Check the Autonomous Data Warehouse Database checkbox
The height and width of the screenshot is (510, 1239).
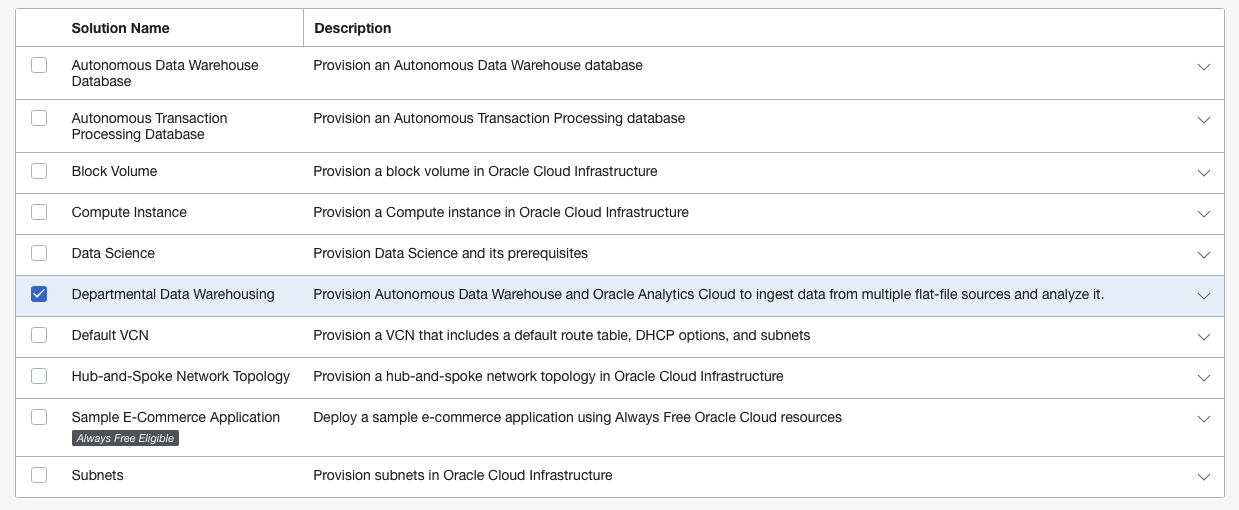(39, 65)
